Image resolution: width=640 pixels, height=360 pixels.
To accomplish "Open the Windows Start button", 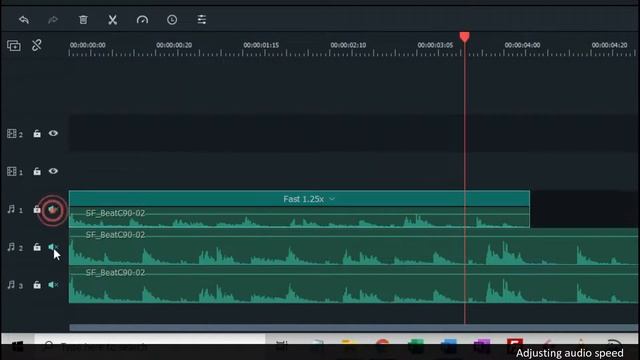I will [17, 347].
